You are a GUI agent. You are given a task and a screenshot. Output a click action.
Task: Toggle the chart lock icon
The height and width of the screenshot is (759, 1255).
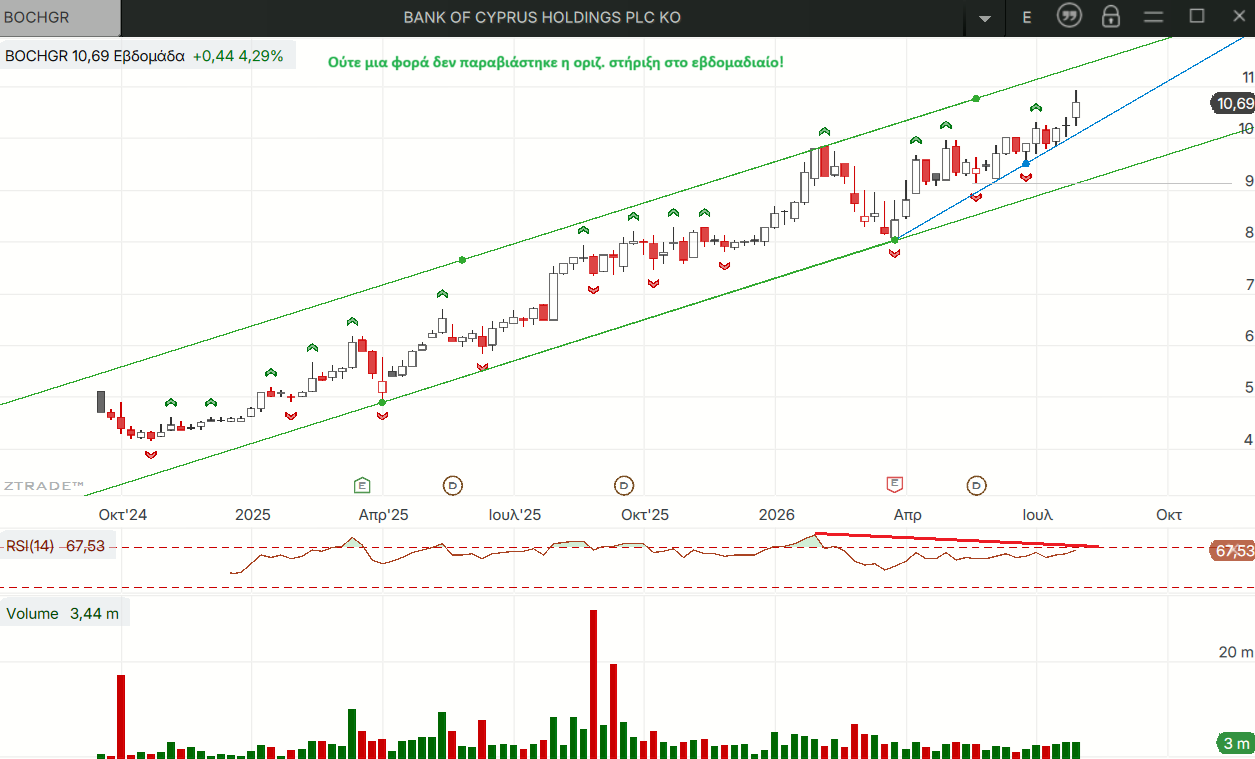tap(1110, 16)
